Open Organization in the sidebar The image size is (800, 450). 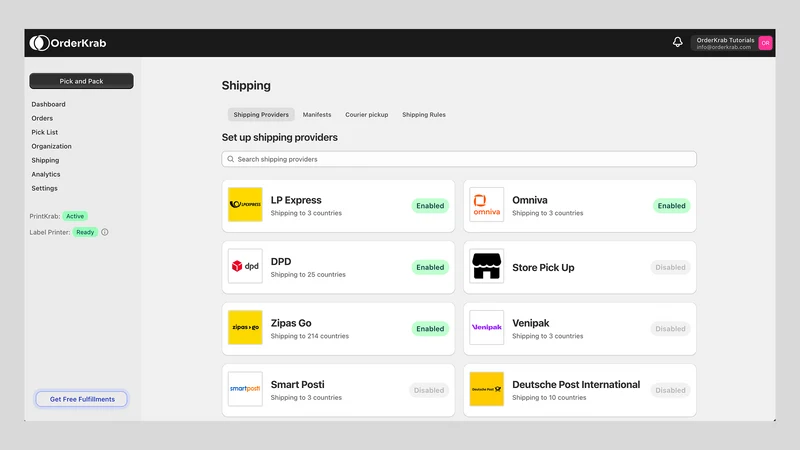pos(51,146)
